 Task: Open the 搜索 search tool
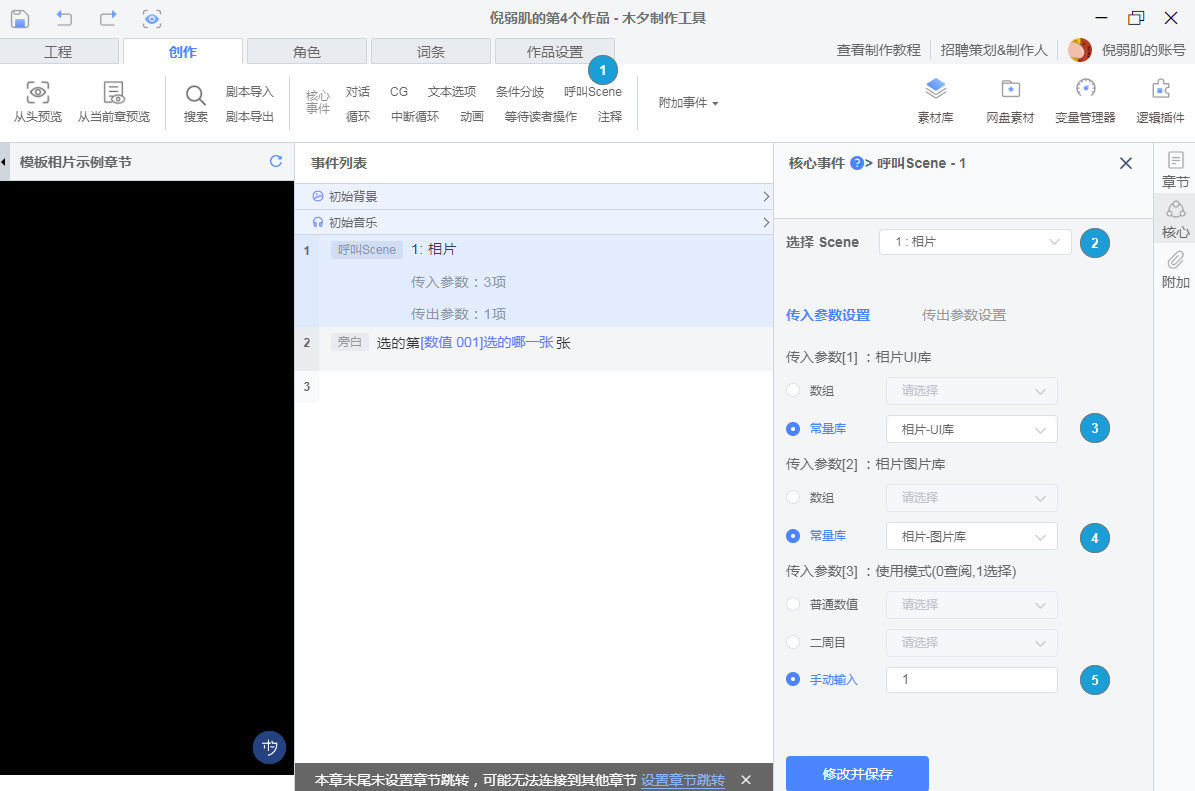coord(196,103)
